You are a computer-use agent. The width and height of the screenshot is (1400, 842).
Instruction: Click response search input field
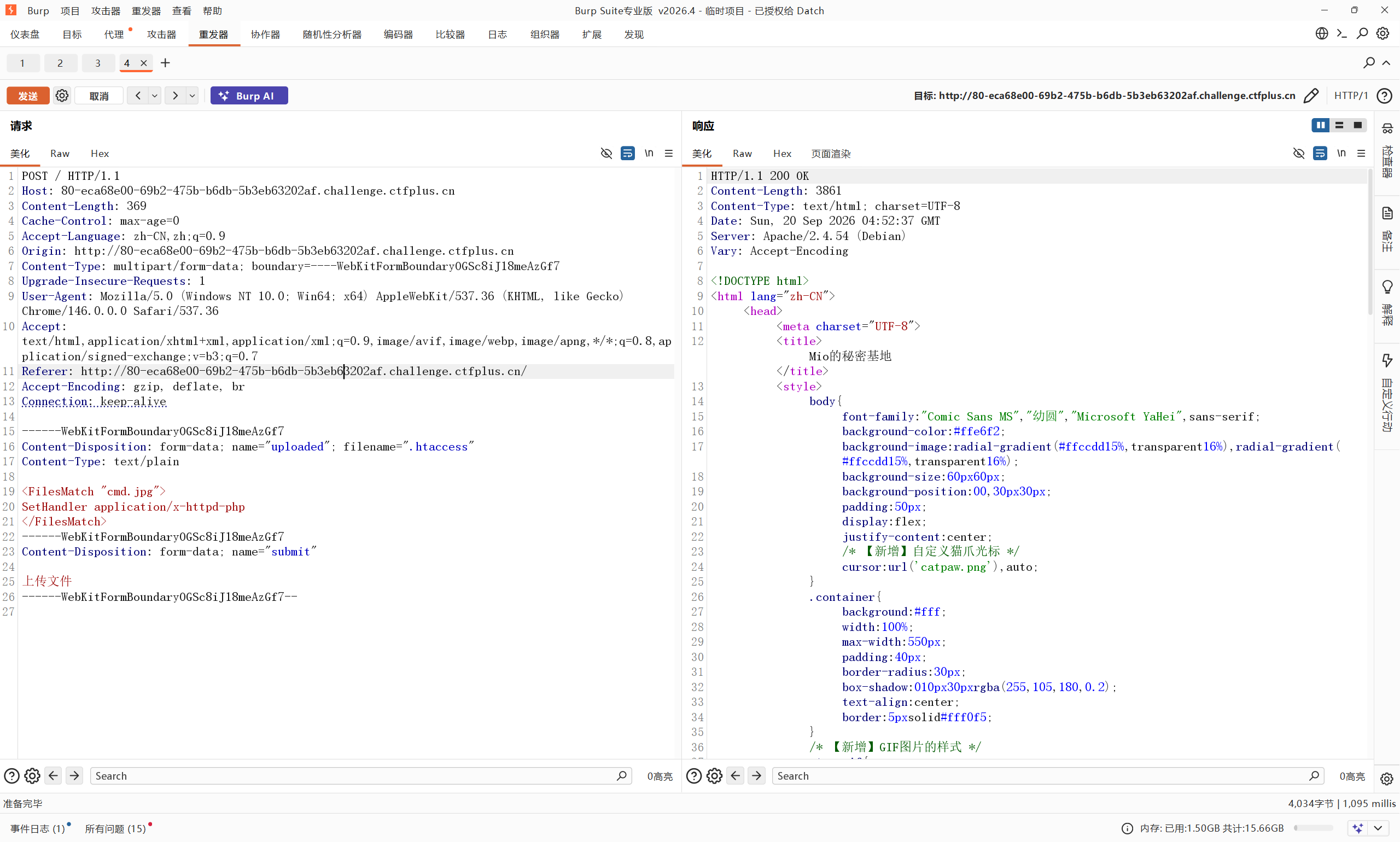(1048, 776)
